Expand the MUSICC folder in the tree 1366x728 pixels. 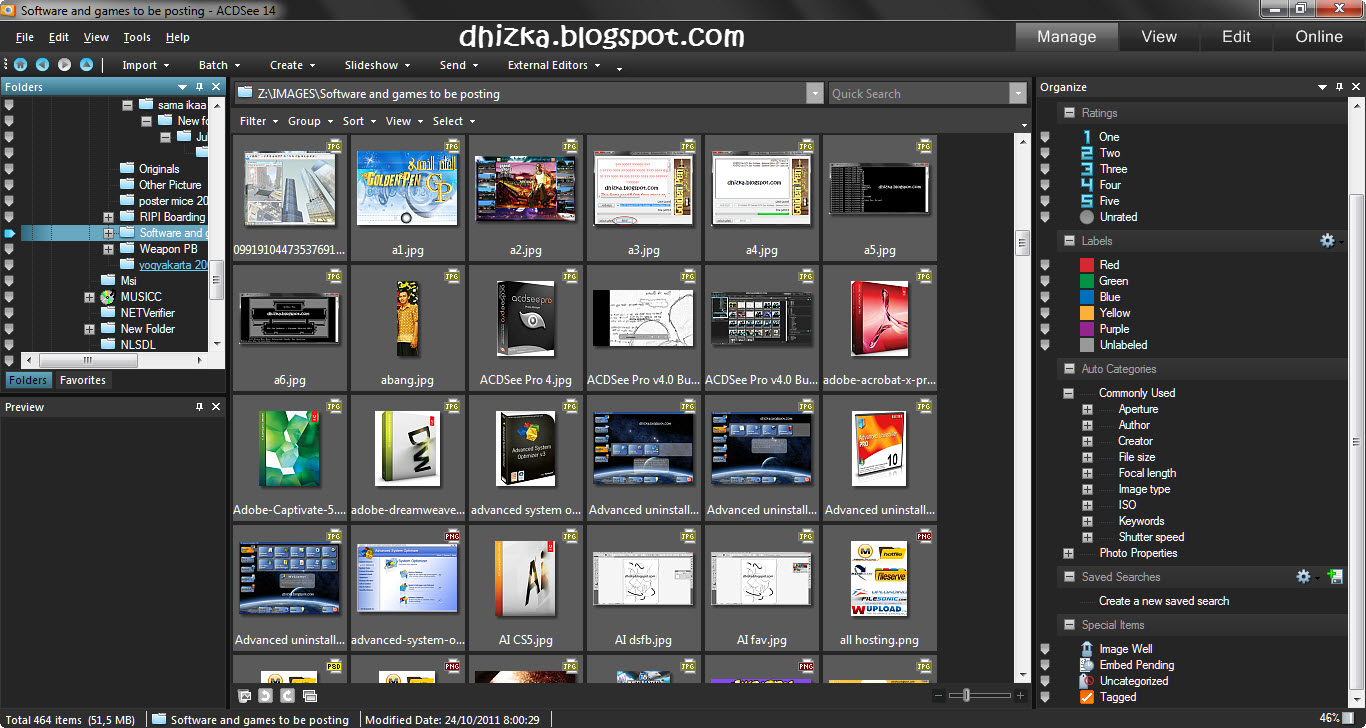[x=89, y=297]
